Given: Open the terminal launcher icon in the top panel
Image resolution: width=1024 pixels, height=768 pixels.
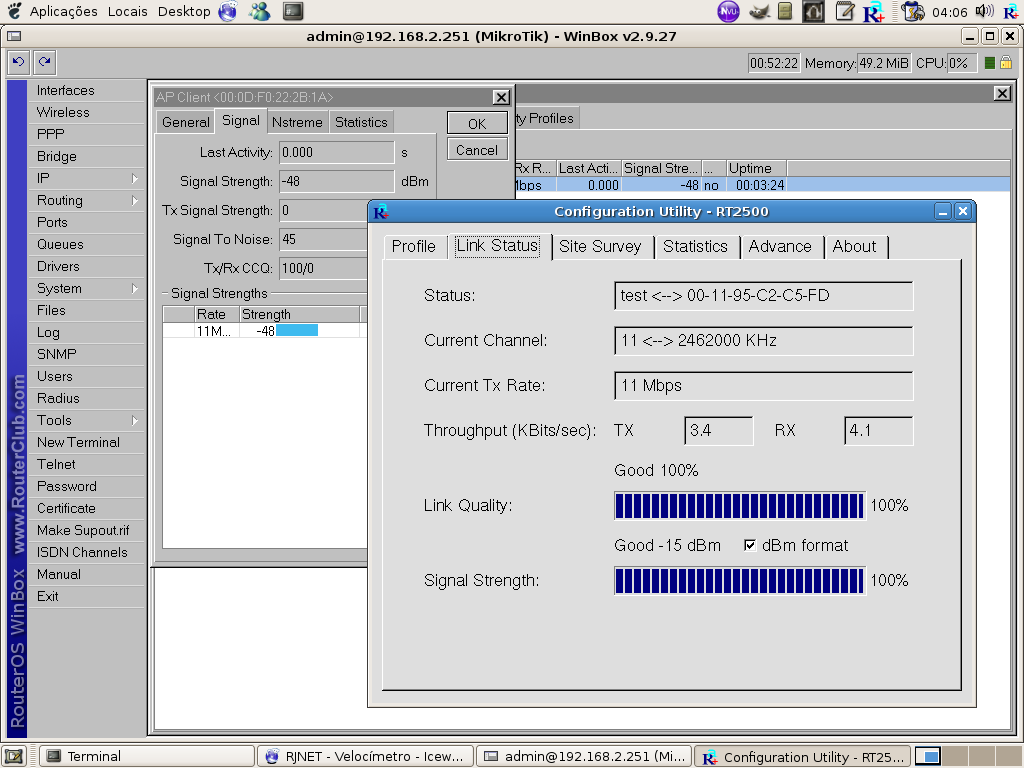Looking at the screenshot, I should tap(293, 12).
